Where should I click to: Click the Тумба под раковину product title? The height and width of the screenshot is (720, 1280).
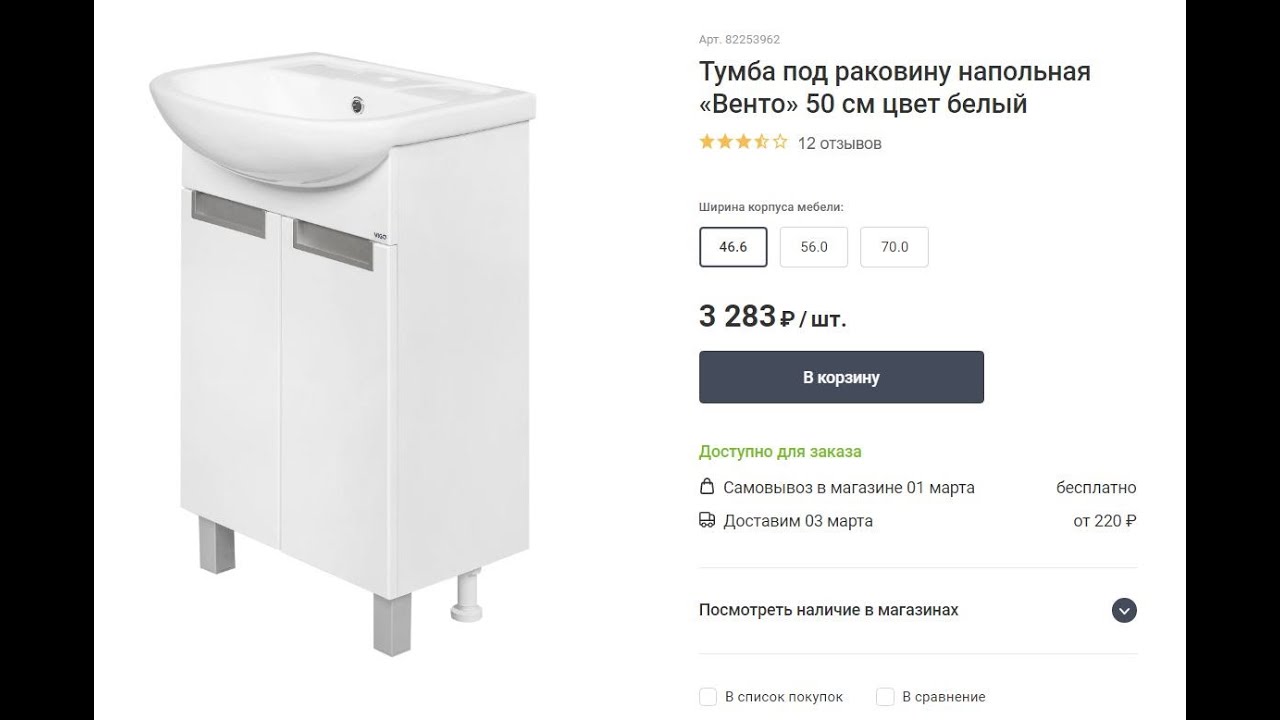tap(894, 88)
